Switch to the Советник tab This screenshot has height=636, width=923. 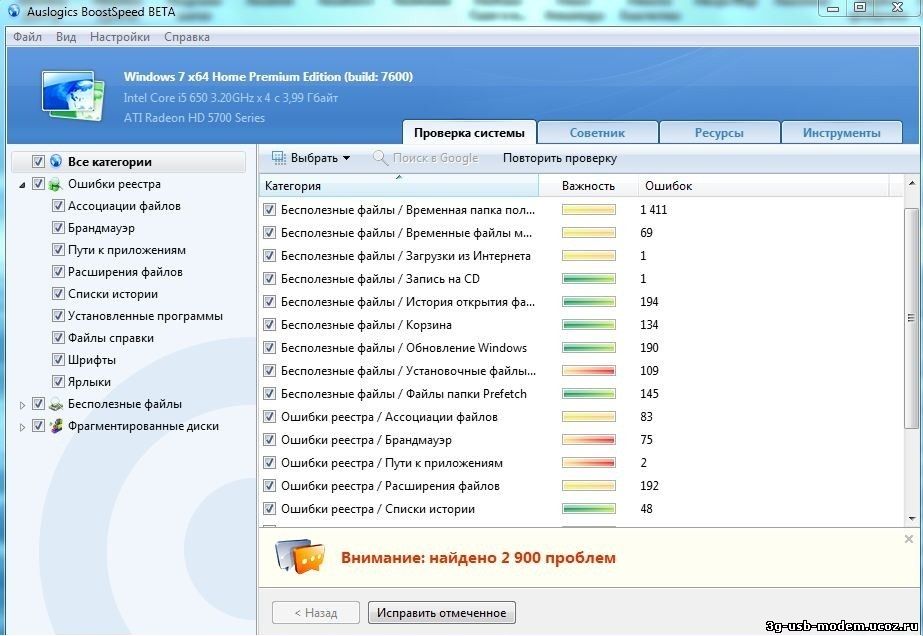point(597,132)
